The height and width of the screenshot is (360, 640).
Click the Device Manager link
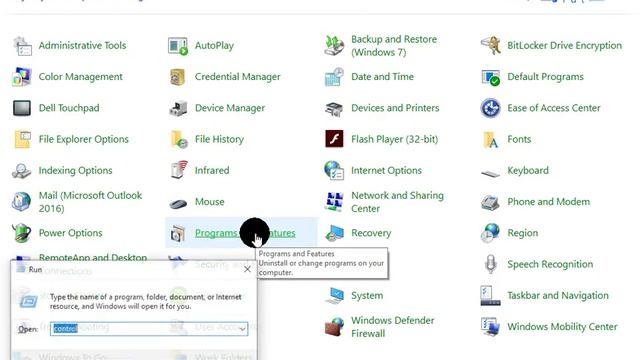pos(230,108)
